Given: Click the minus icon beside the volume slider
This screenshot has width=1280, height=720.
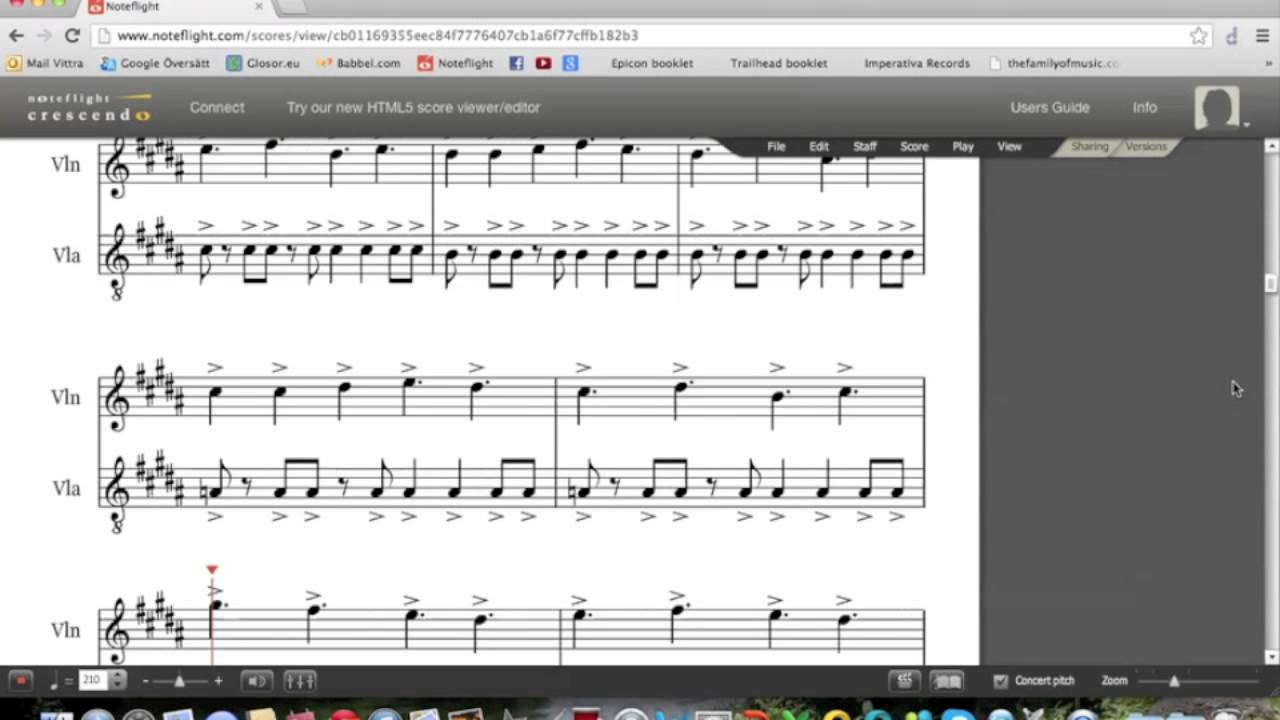Looking at the screenshot, I should (x=146, y=681).
